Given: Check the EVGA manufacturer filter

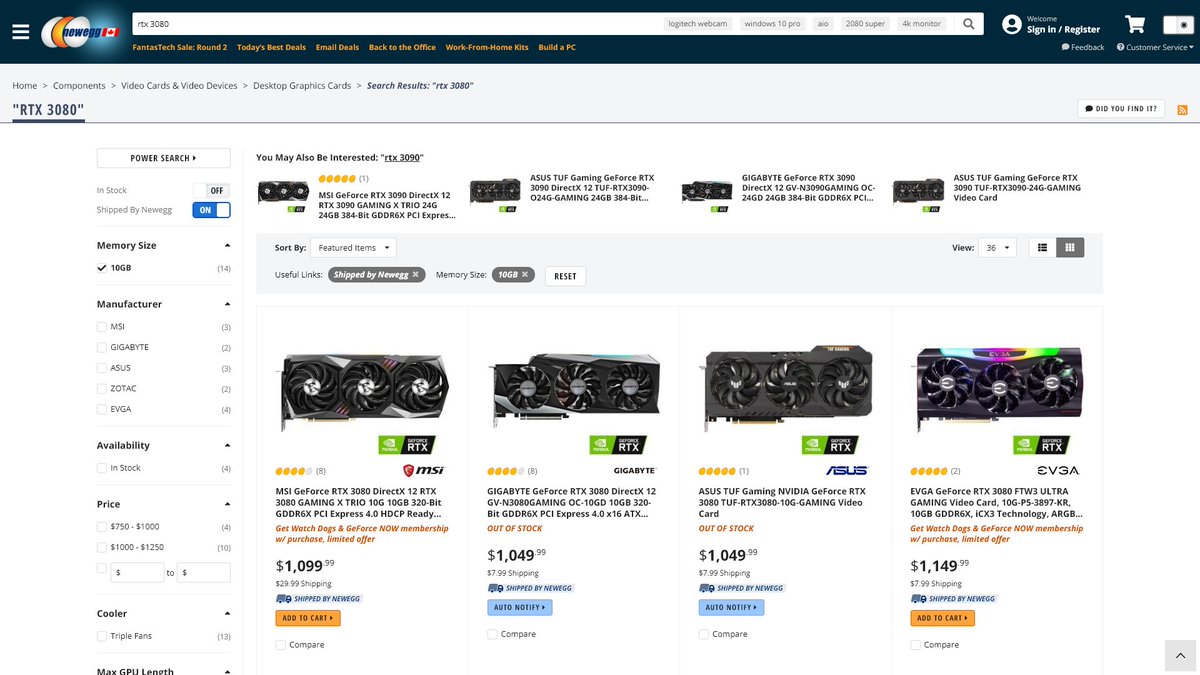Looking at the screenshot, I should [102, 409].
